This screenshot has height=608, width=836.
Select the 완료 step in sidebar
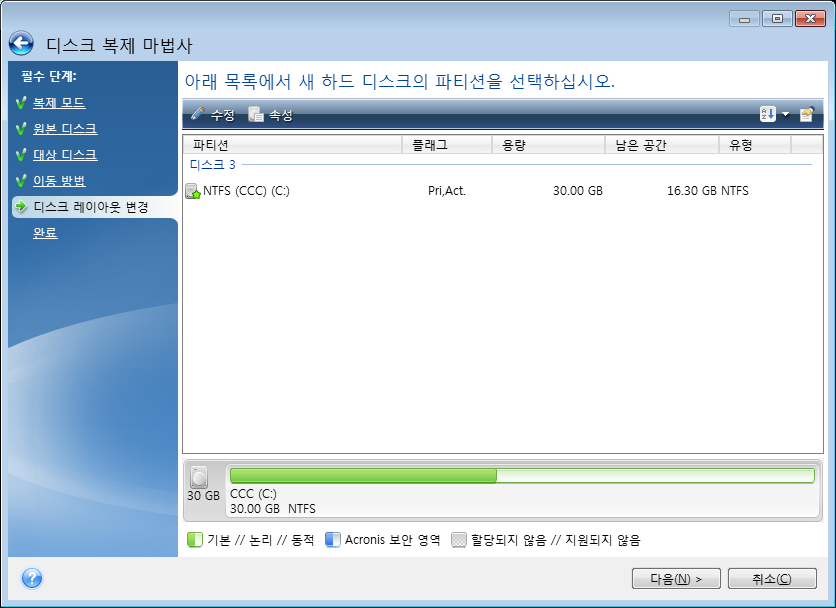pyautogui.click(x=45, y=233)
